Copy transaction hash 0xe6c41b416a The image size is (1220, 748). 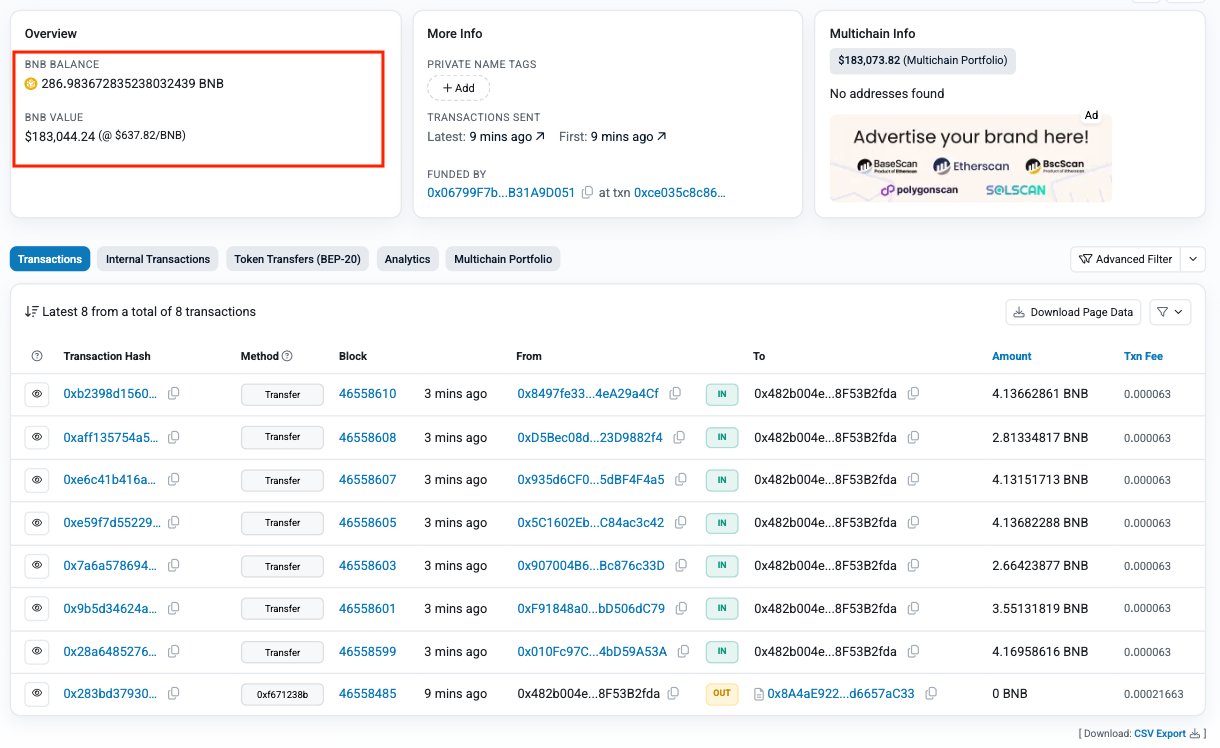174,480
